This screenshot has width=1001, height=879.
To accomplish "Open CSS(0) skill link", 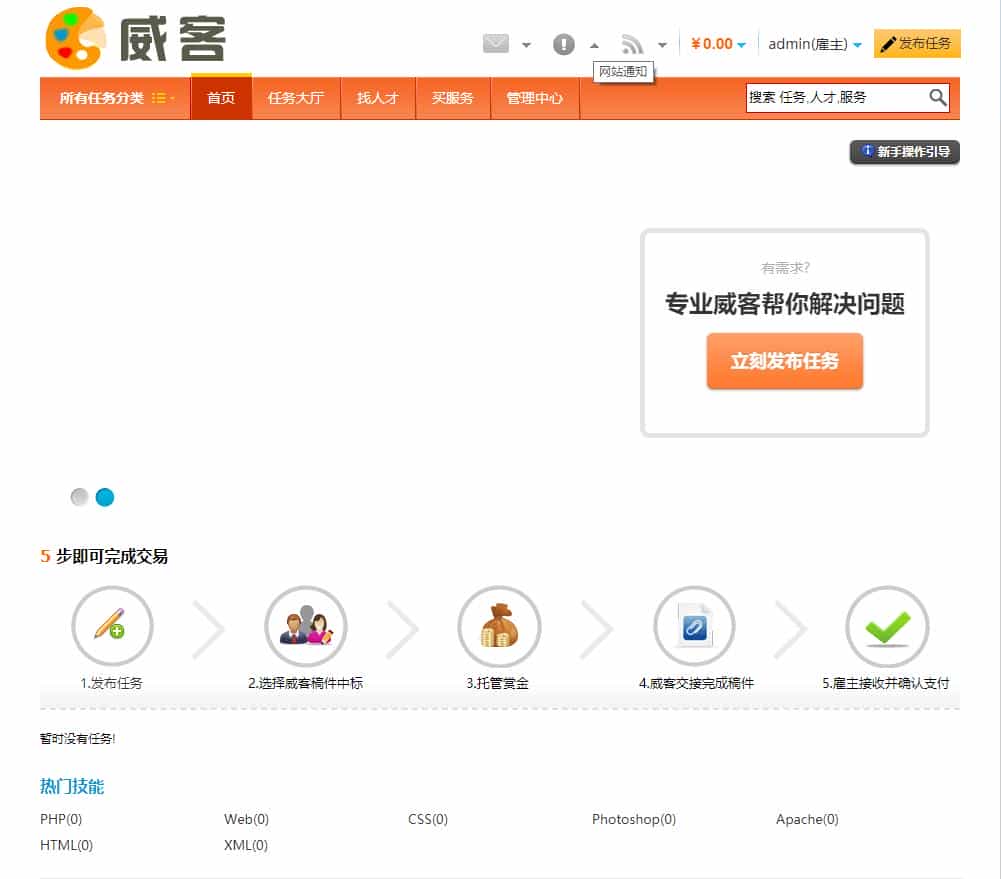I will (428, 819).
